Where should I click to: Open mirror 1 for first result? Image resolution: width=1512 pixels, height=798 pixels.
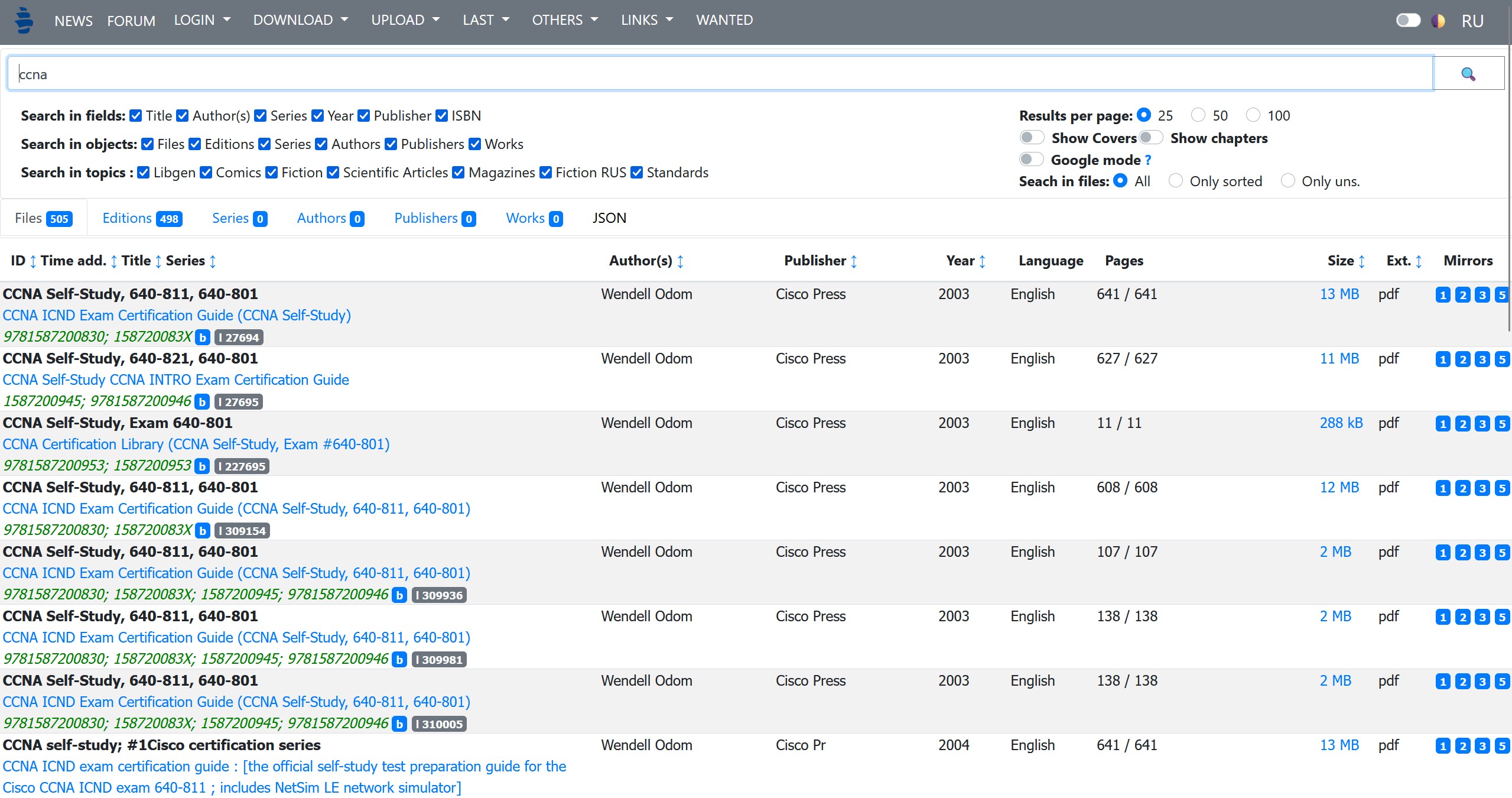(1442, 295)
